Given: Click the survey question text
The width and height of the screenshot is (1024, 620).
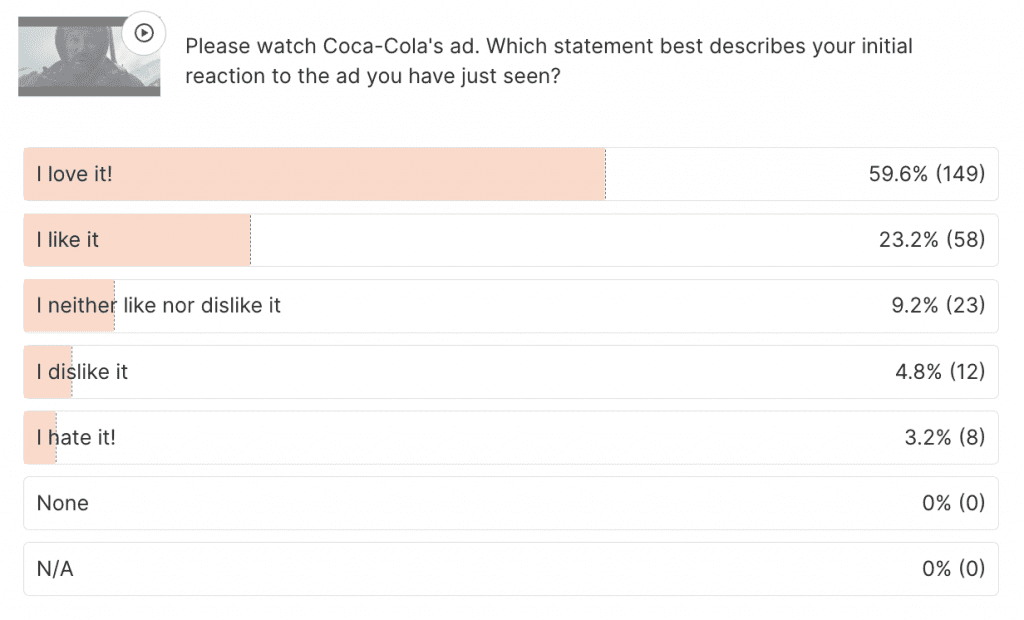Looking at the screenshot, I should click(548, 61).
